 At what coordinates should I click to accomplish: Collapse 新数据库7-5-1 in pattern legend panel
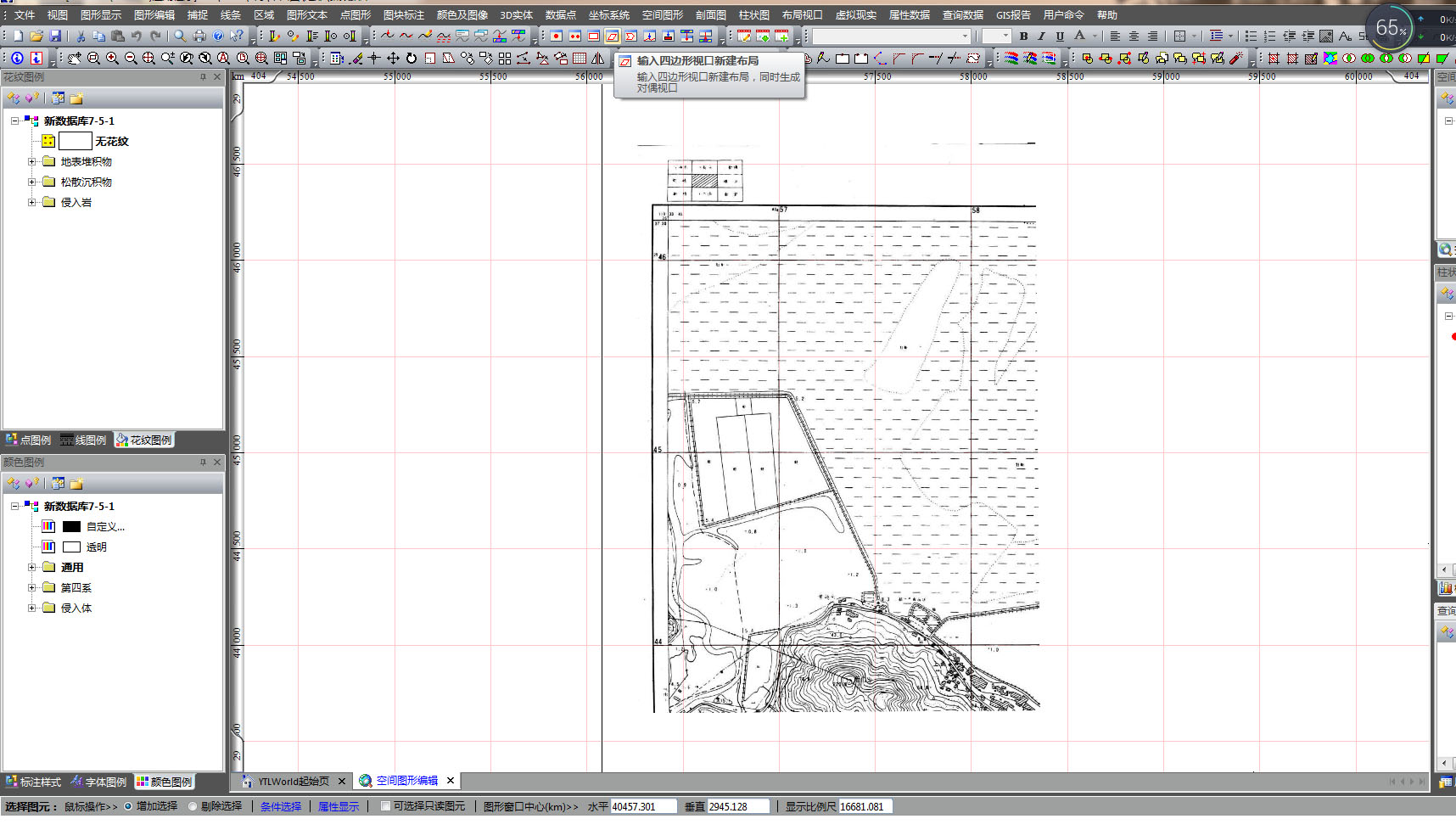[x=14, y=121]
